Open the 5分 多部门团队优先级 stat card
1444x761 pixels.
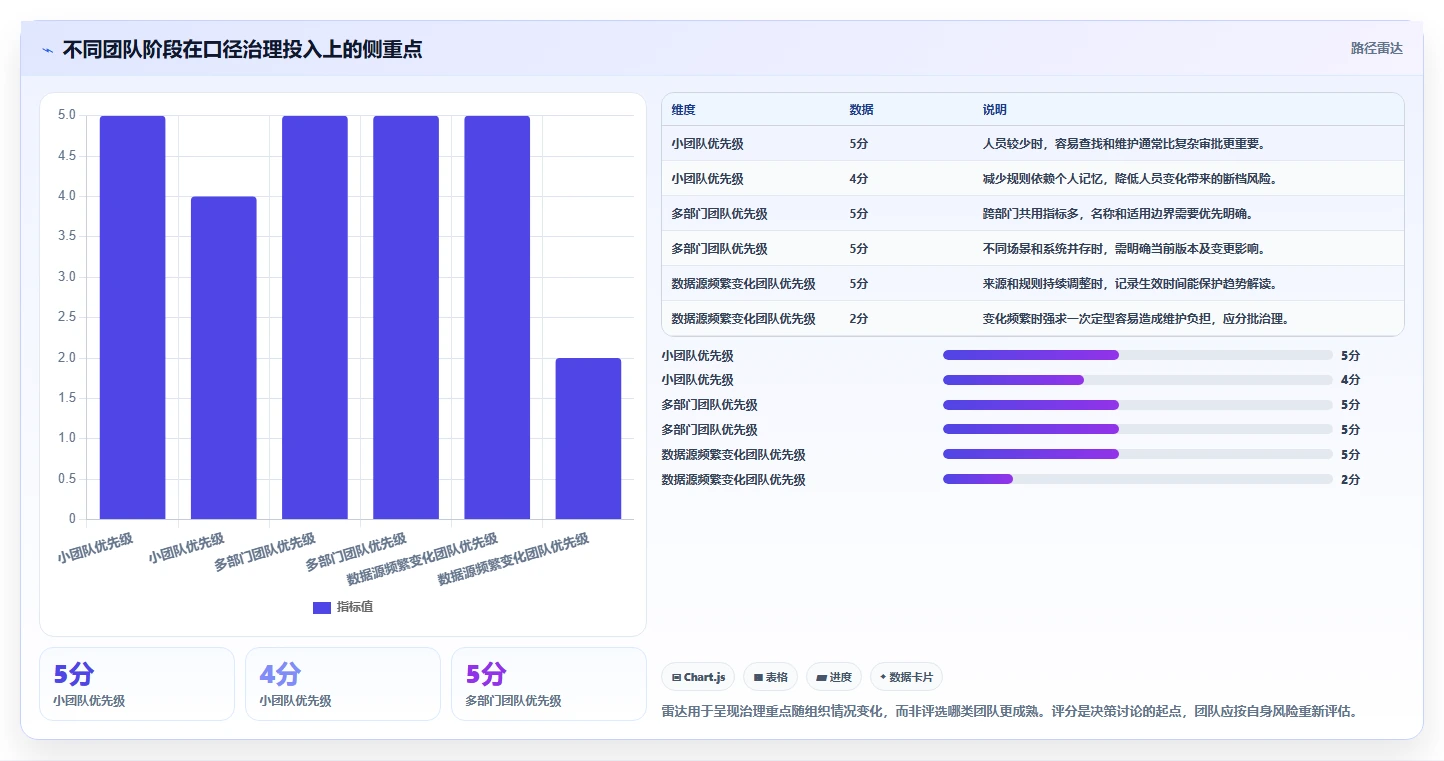(x=548, y=684)
